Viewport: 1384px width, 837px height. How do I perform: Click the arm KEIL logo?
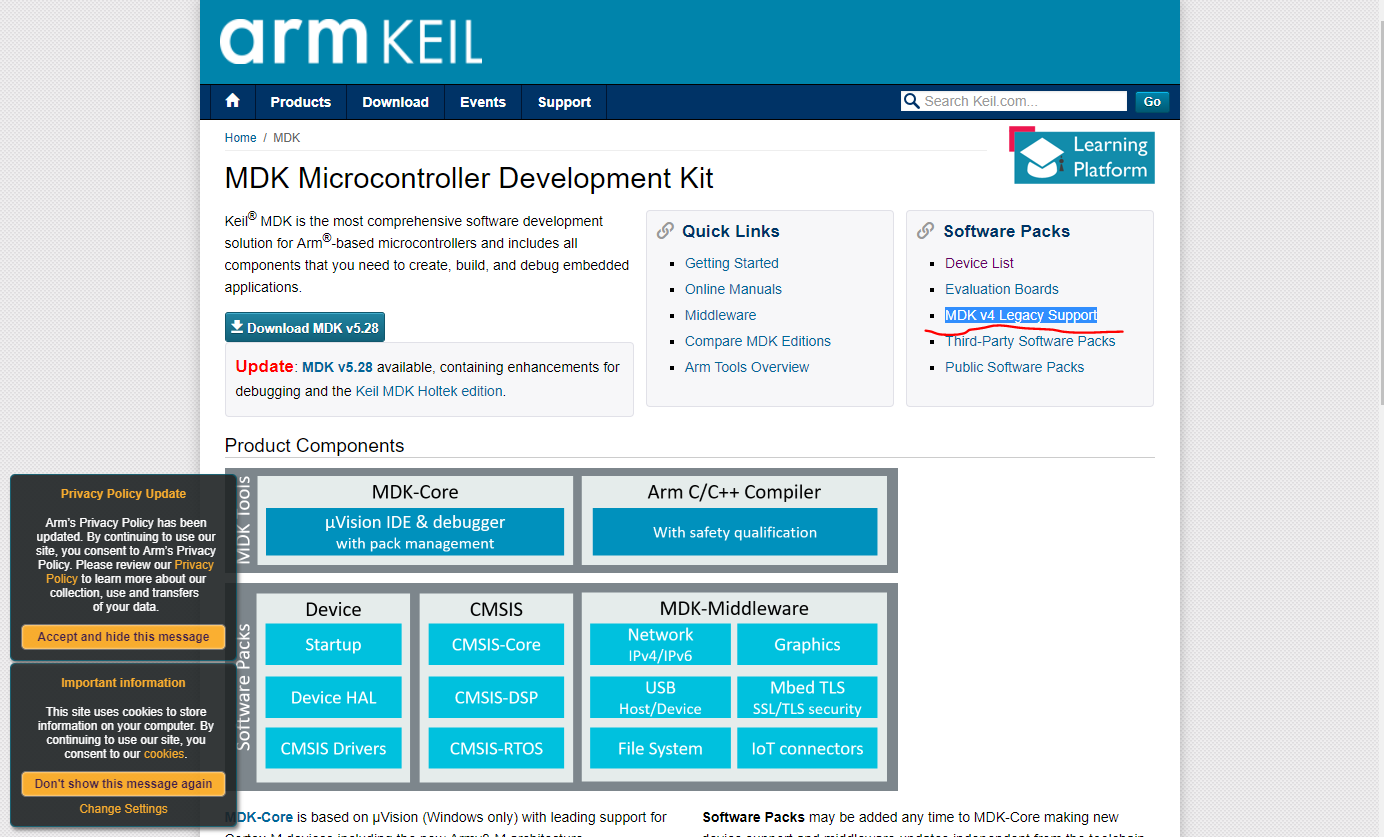[351, 42]
